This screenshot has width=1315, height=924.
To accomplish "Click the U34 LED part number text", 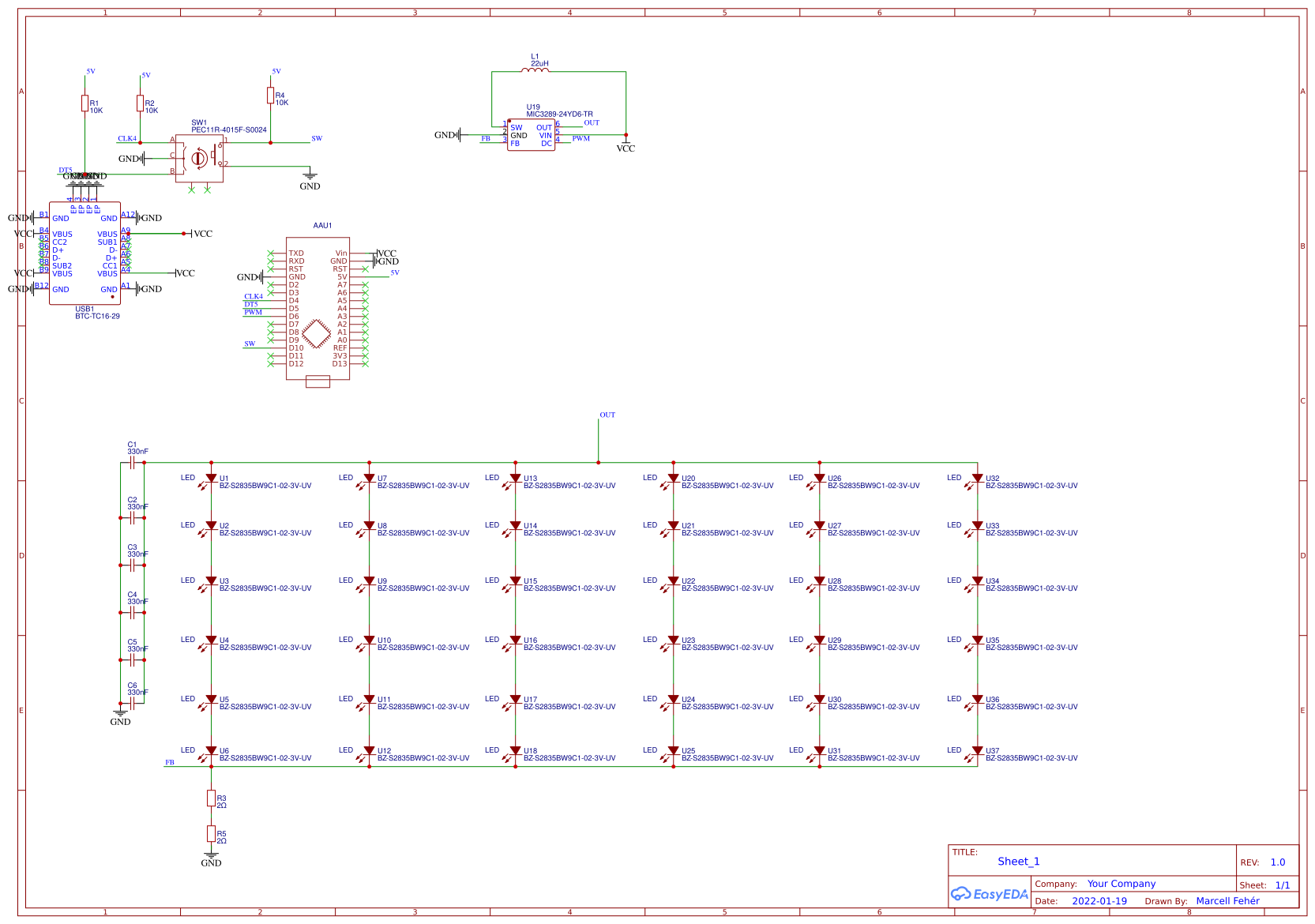I will click(1031, 588).
